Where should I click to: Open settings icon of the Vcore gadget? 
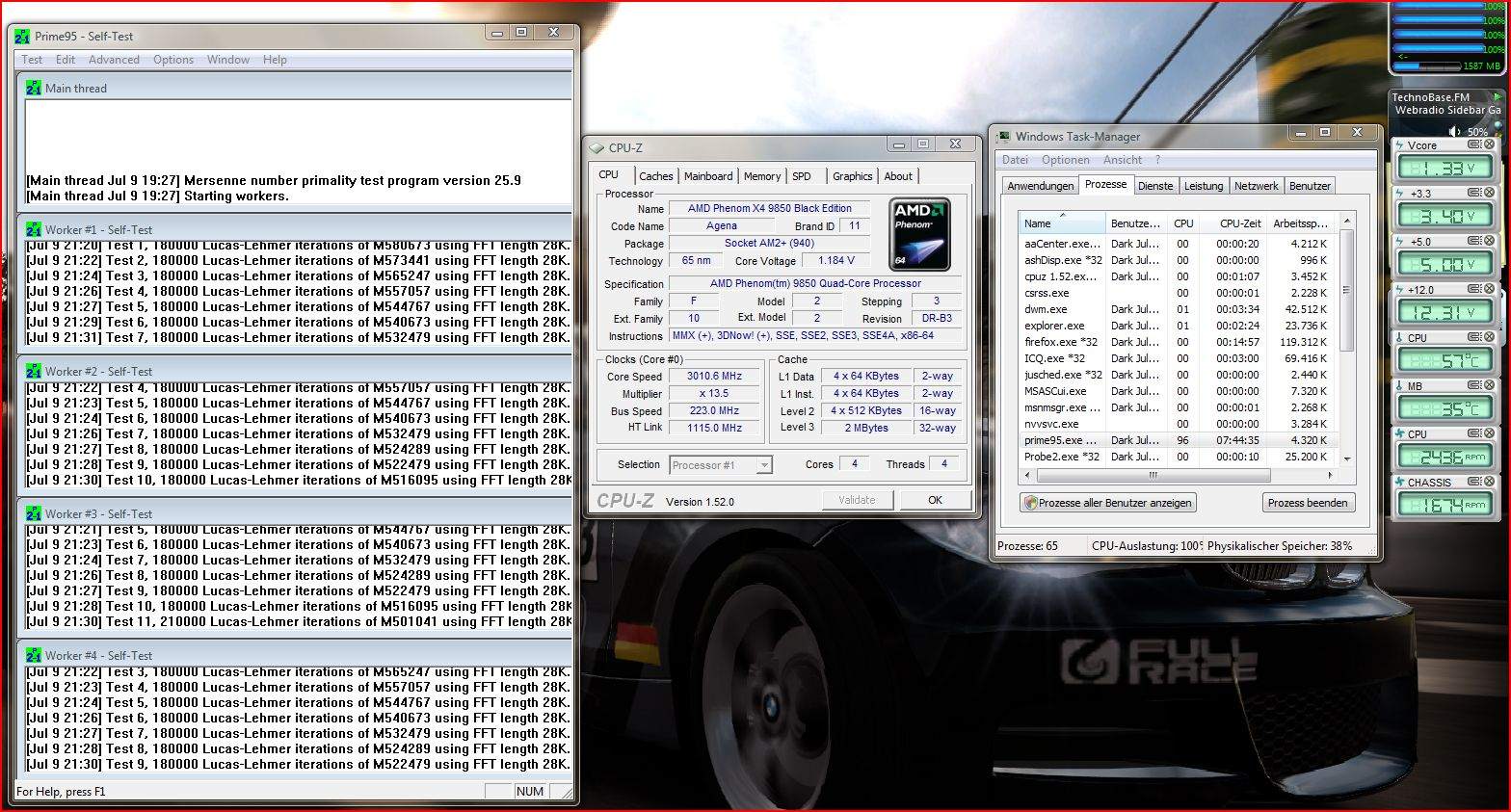1474,144
